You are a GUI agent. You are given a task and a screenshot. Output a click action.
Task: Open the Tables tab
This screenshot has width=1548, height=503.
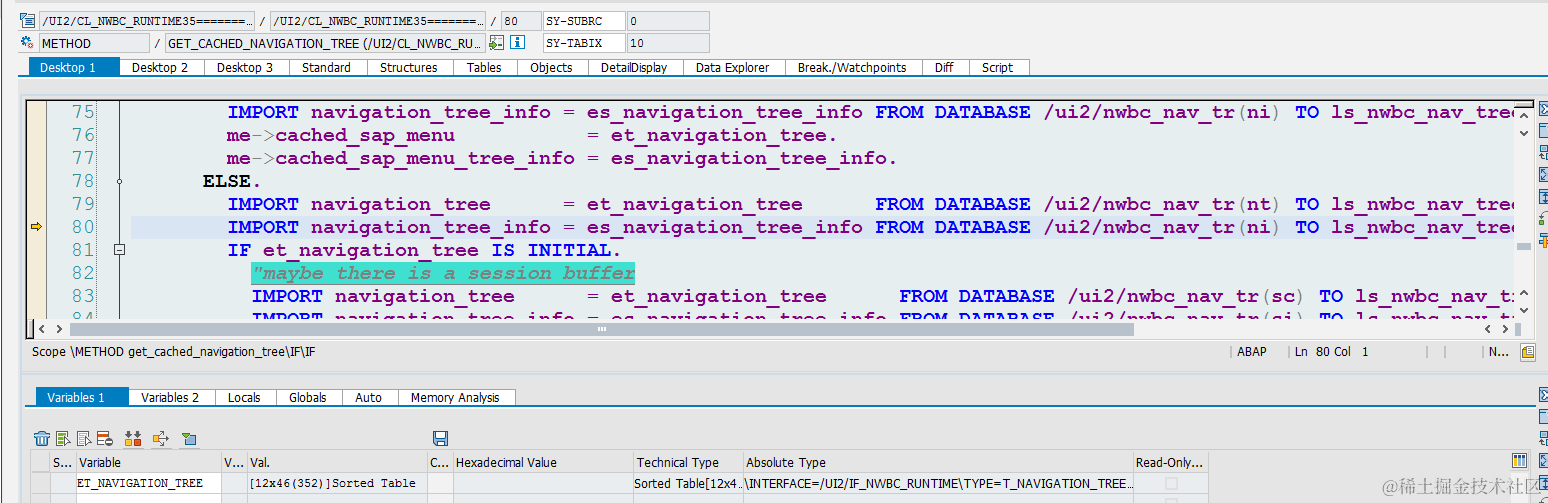484,67
